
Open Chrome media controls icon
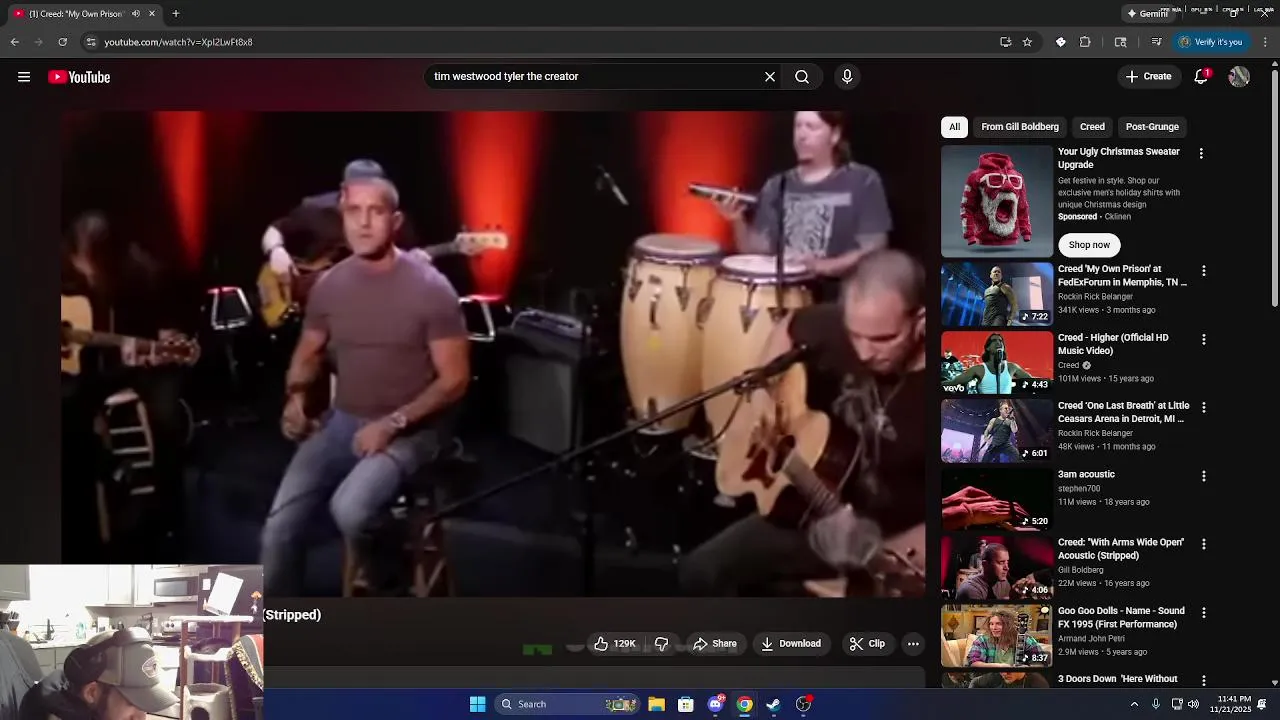(x=1156, y=42)
